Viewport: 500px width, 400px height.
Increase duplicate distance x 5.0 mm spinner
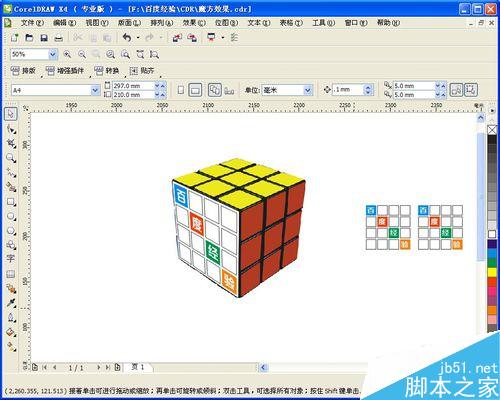[x=443, y=86]
